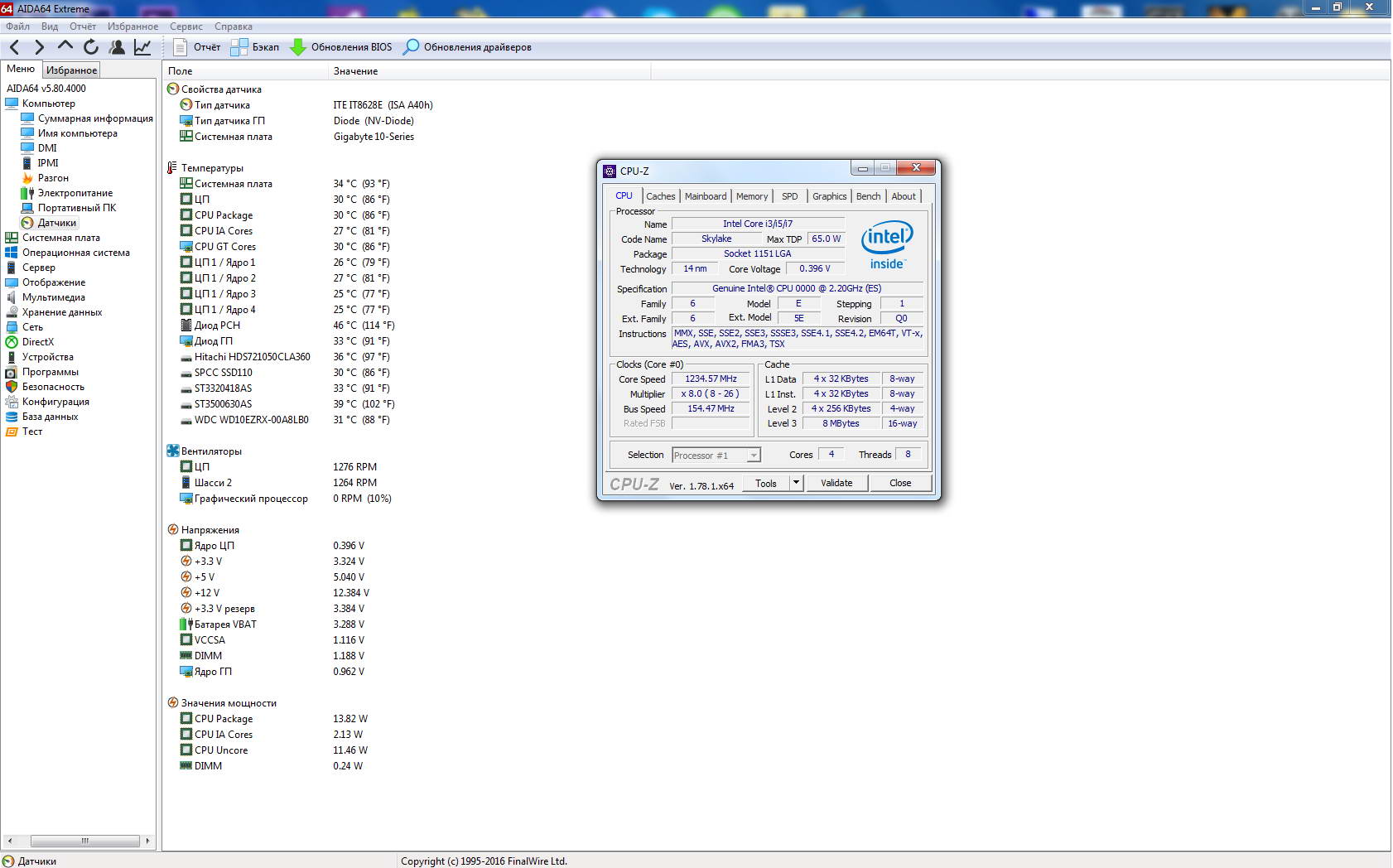Click the sidebar horizontal scrollbar thumb
Image resolution: width=1393 pixels, height=868 pixels.
coord(85,841)
